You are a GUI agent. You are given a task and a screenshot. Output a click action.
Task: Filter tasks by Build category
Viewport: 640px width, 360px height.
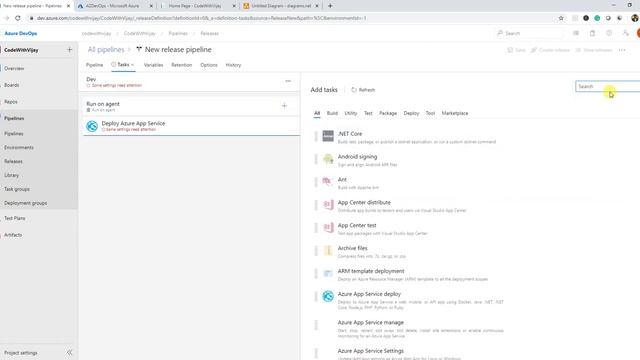pos(332,113)
